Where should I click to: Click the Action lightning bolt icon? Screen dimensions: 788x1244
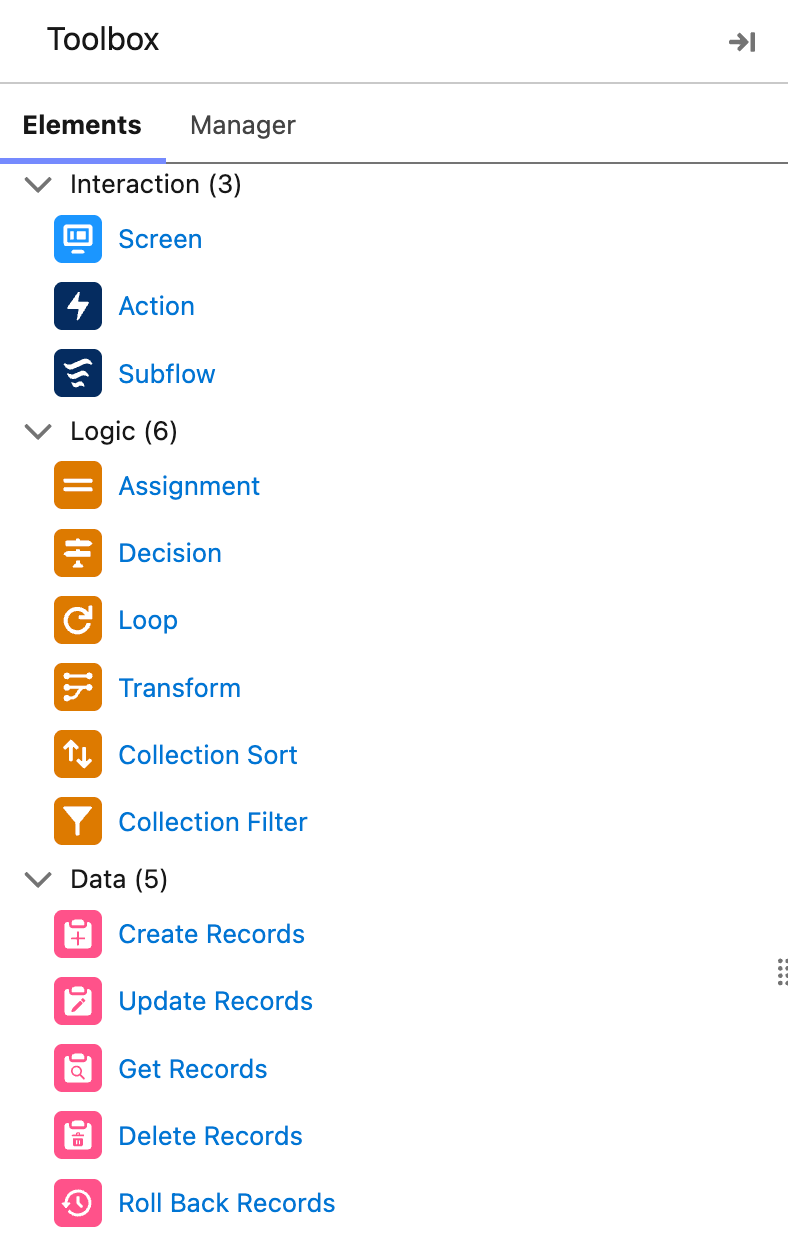(78, 306)
